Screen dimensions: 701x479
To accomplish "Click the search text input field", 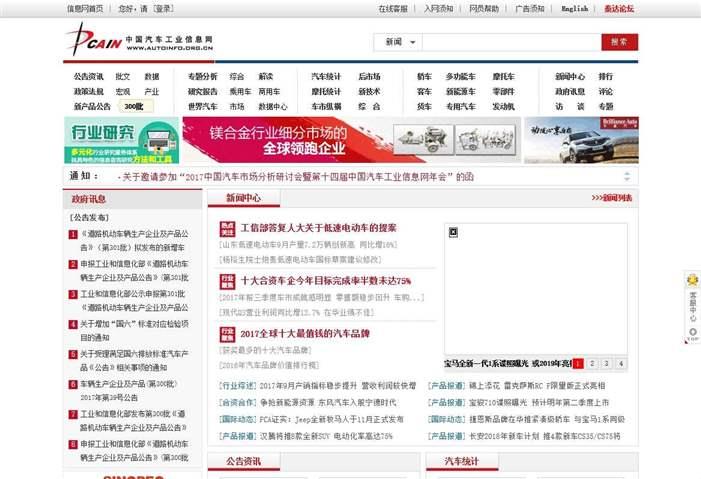I will pyautogui.click(x=510, y=42).
